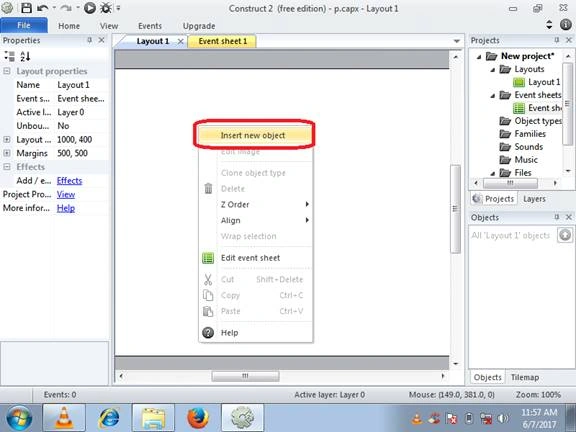The width and height of the screenshot is (576, 432).
Task: Click the Unbounded scrolling No value
Action: (x=82, y=126)
